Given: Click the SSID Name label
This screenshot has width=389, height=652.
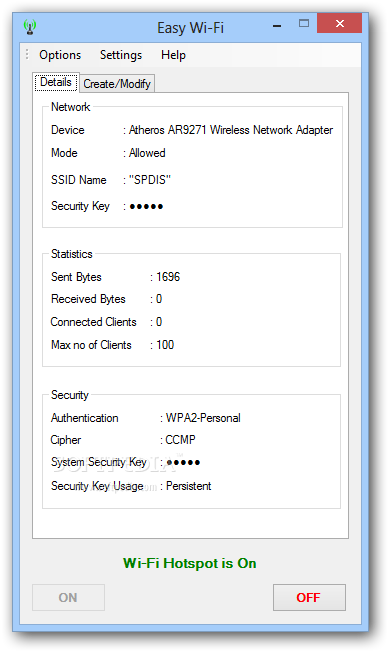Looking at the screenshot, I should click(79, 180).
